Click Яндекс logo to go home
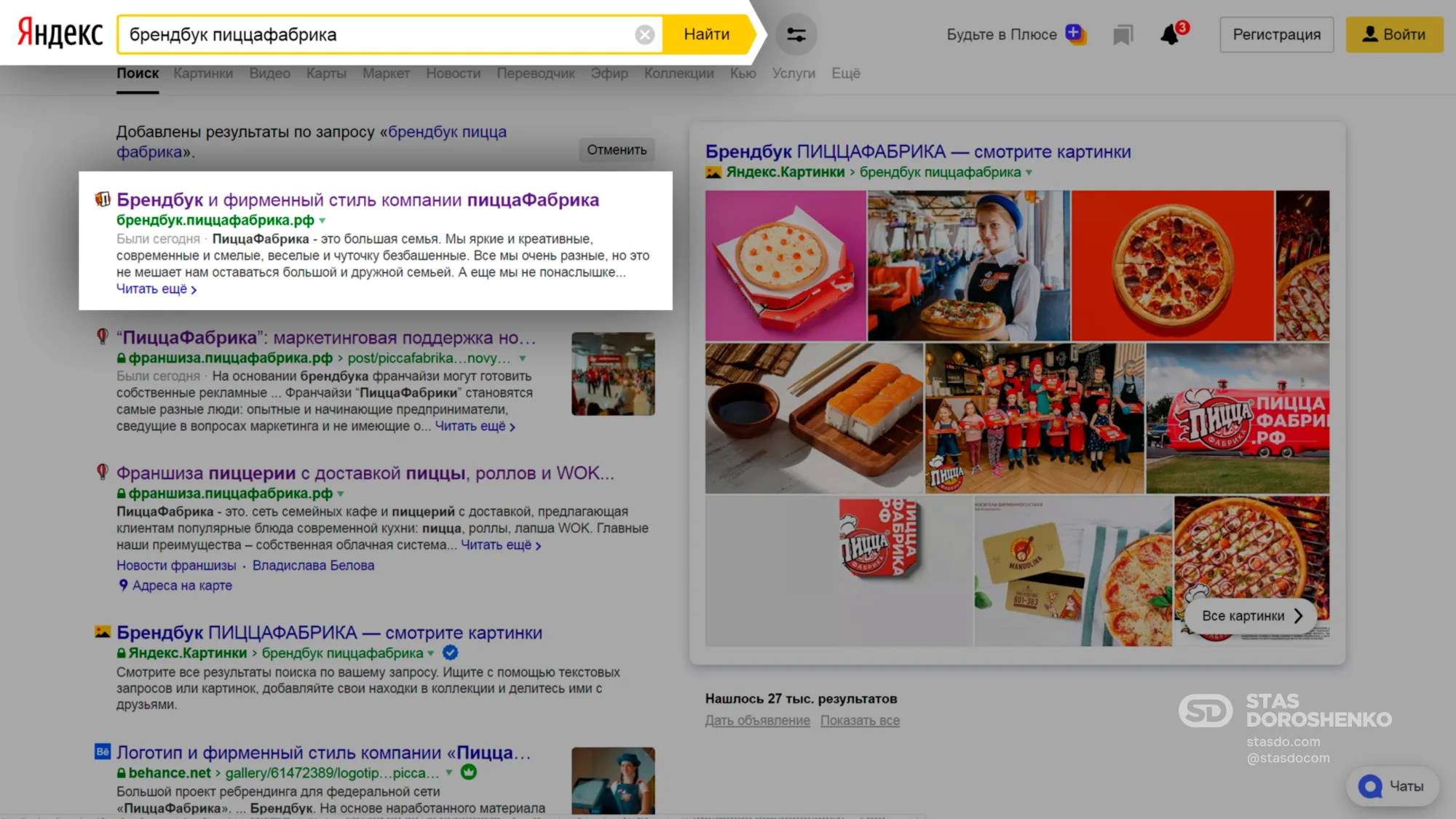This screenshot has height=819, width=1456. (60, 33)
